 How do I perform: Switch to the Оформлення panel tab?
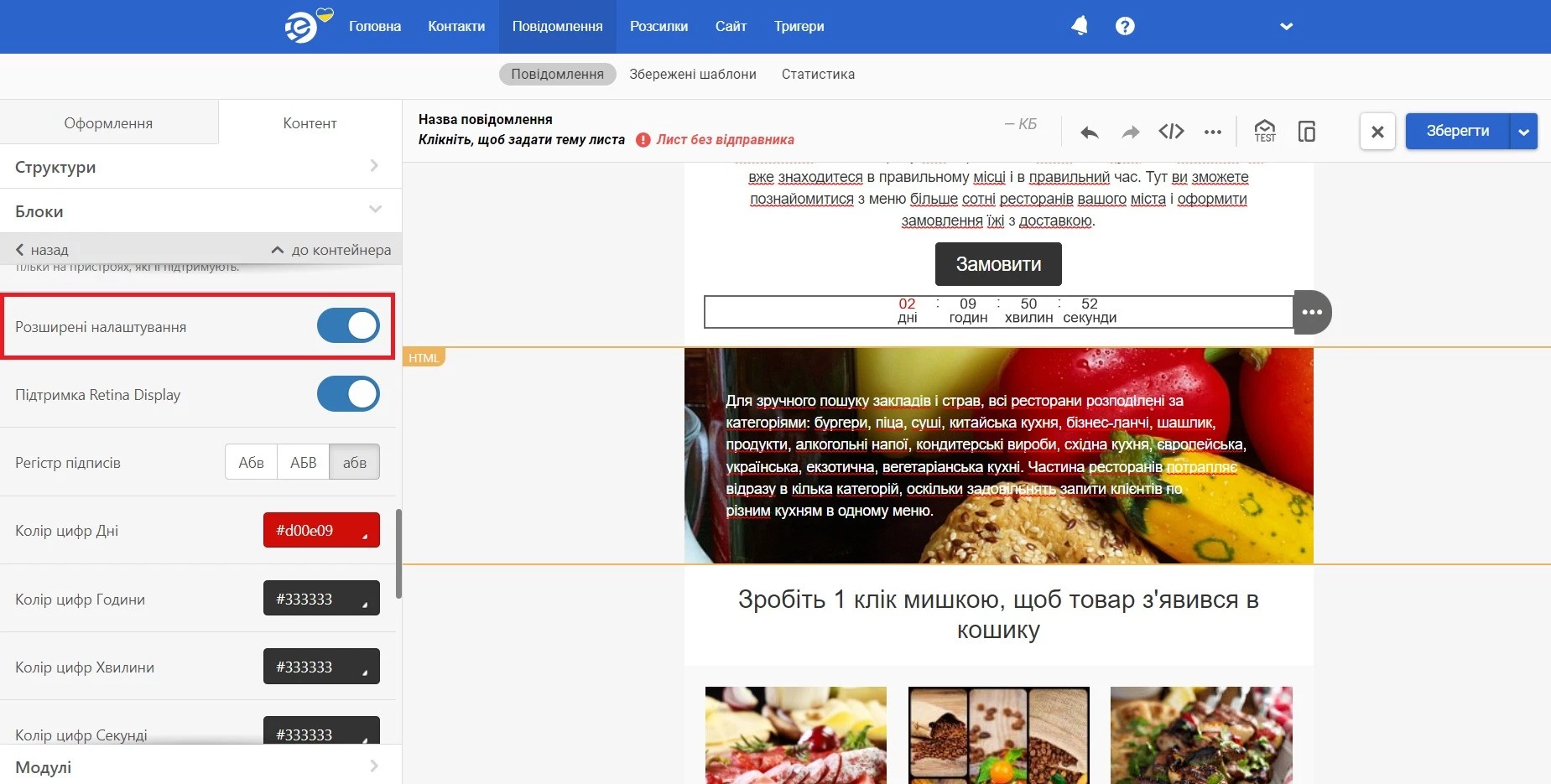click(109, 122)
